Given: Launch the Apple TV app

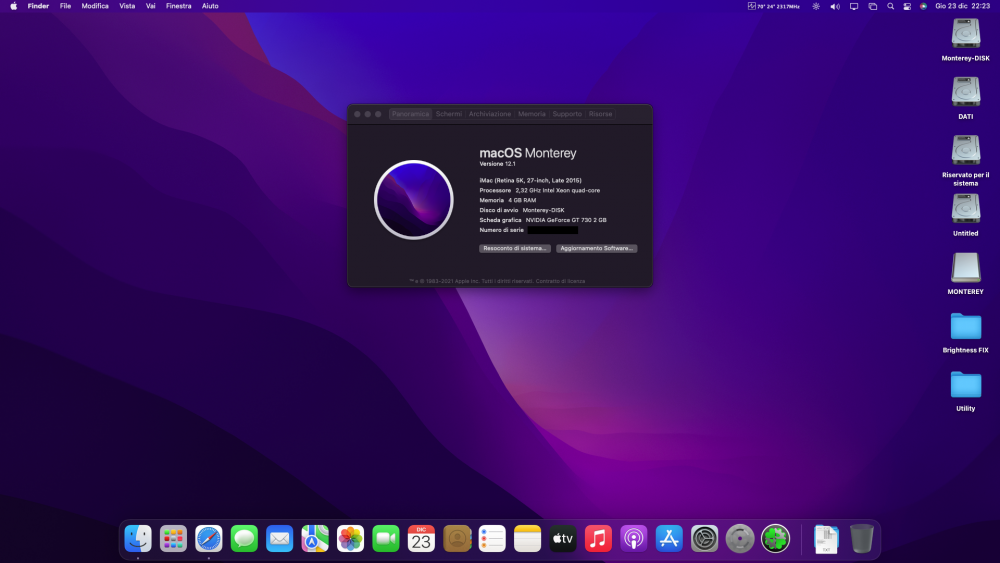Looking at the screenshot, I should (562, 539).
